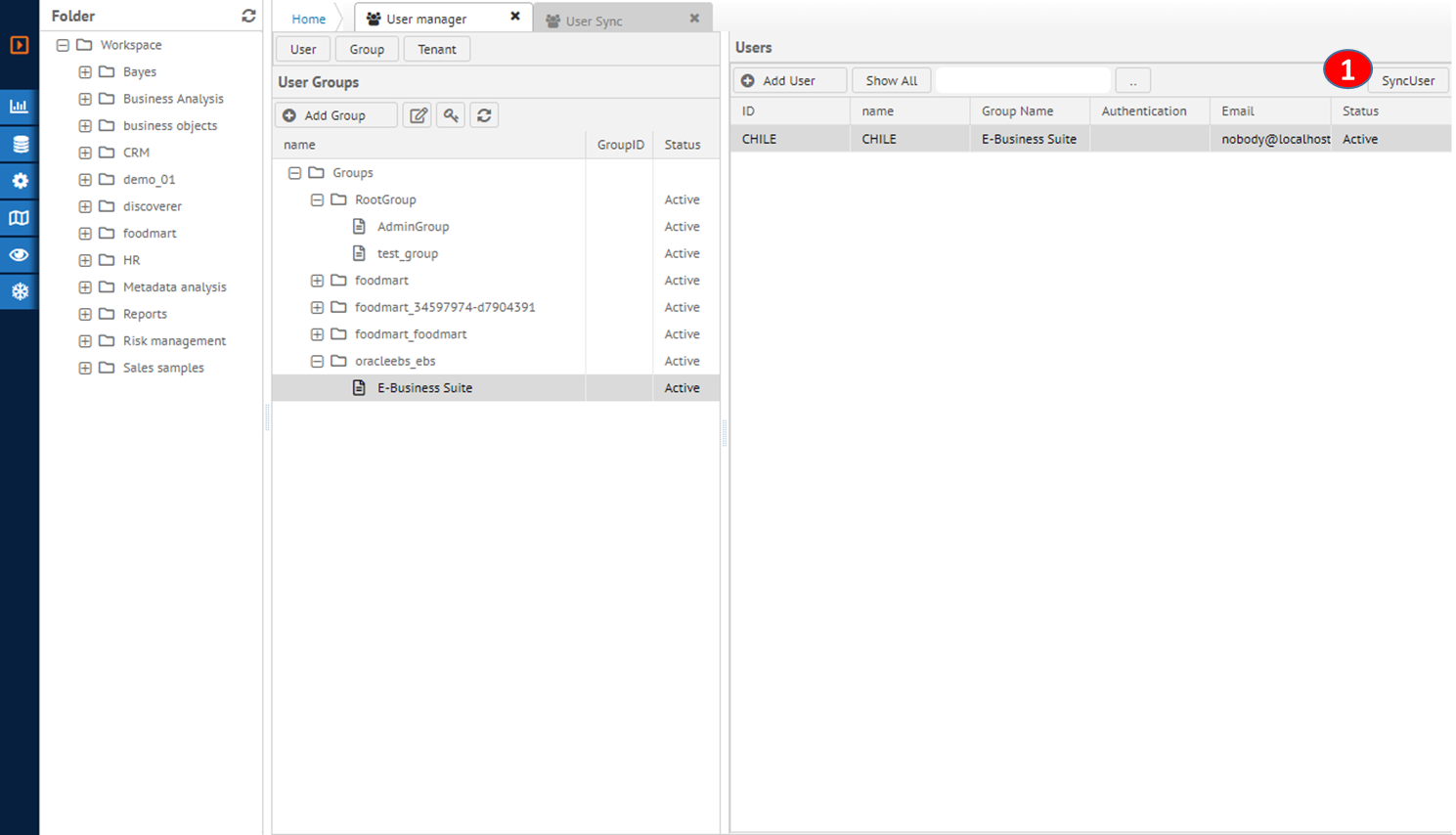Click the bar chart icon in left sidebar
This screenshot has width=1456, height=835.
(19, 107)
